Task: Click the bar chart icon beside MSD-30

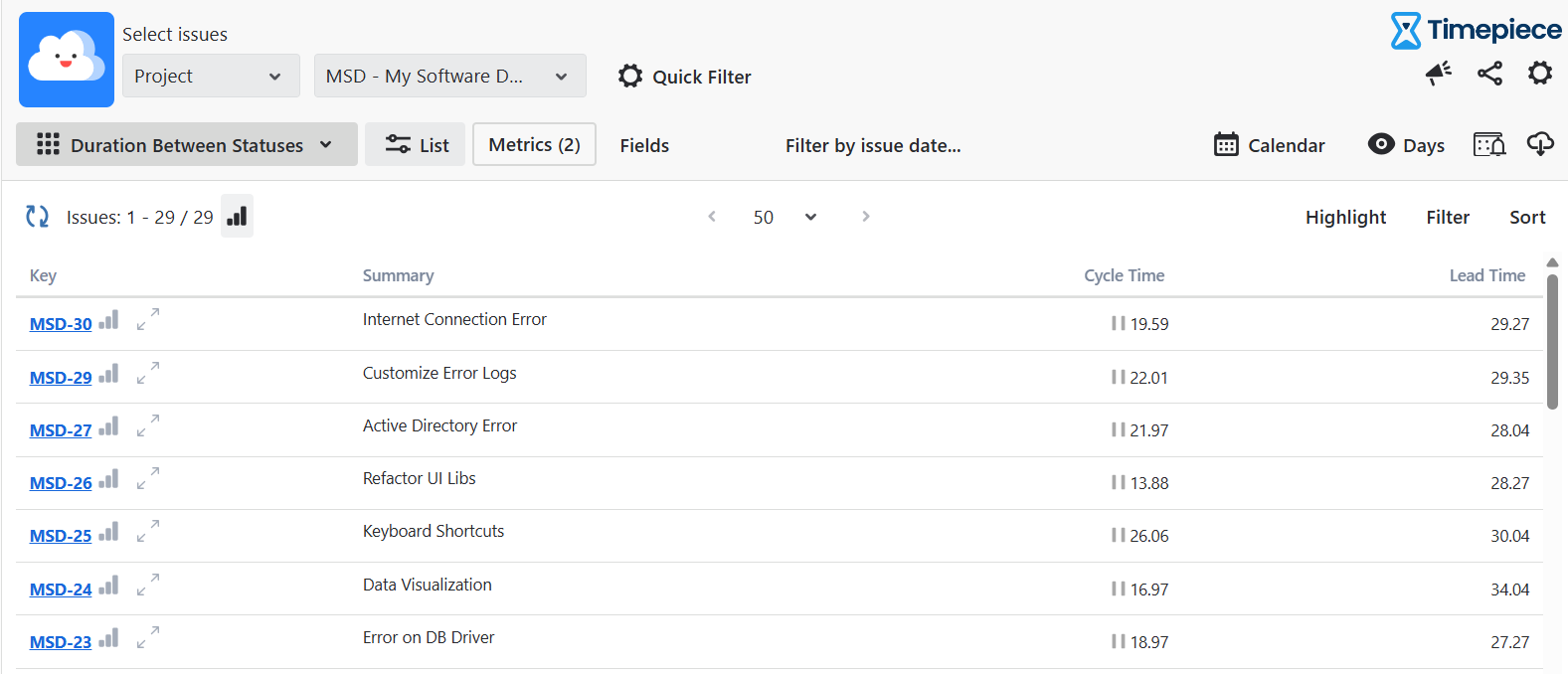Action: 108,320
